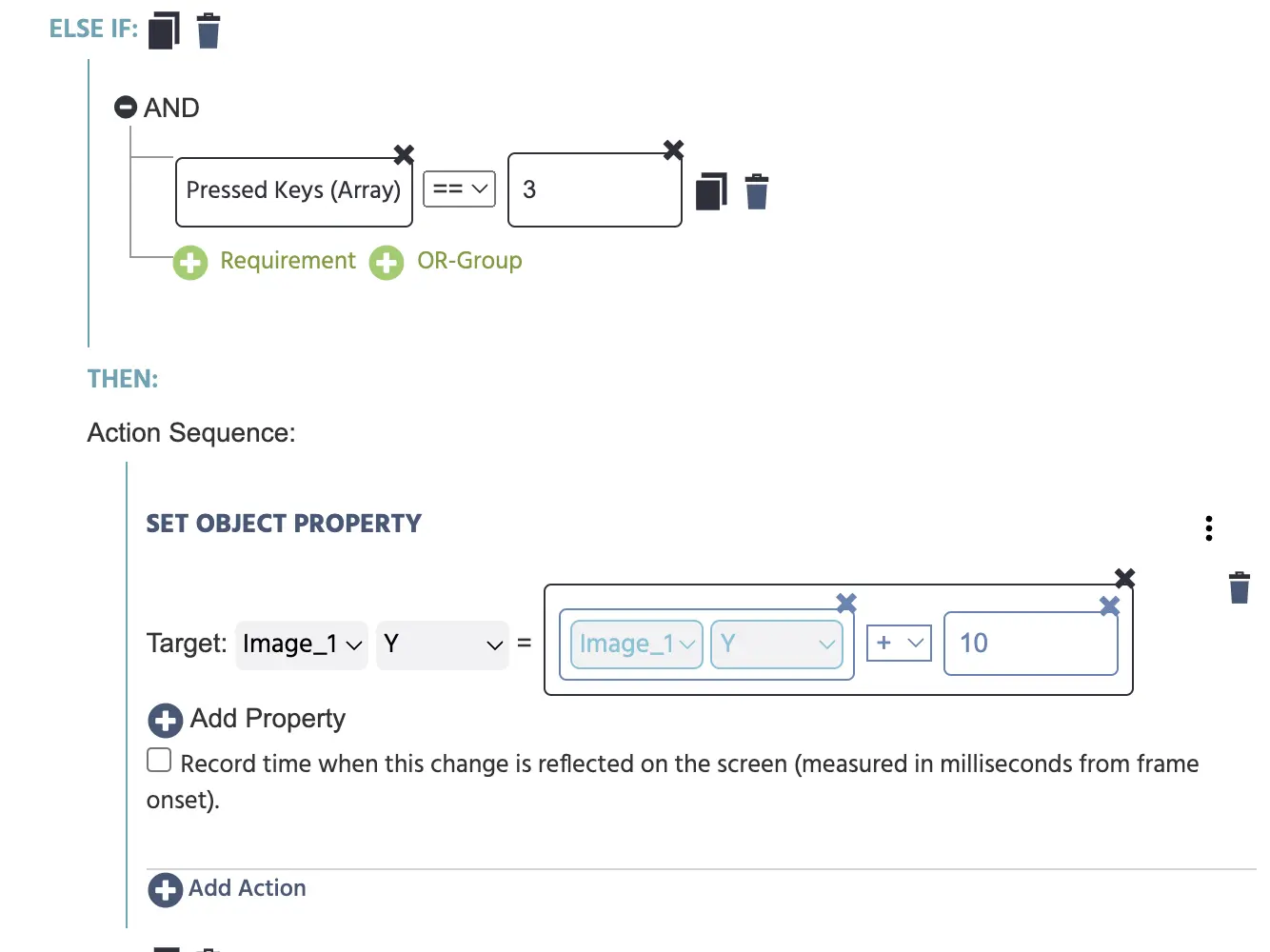Collapse the AND group
The image size is (1270, 952).
pyautogui.click(x=126, y=107)
